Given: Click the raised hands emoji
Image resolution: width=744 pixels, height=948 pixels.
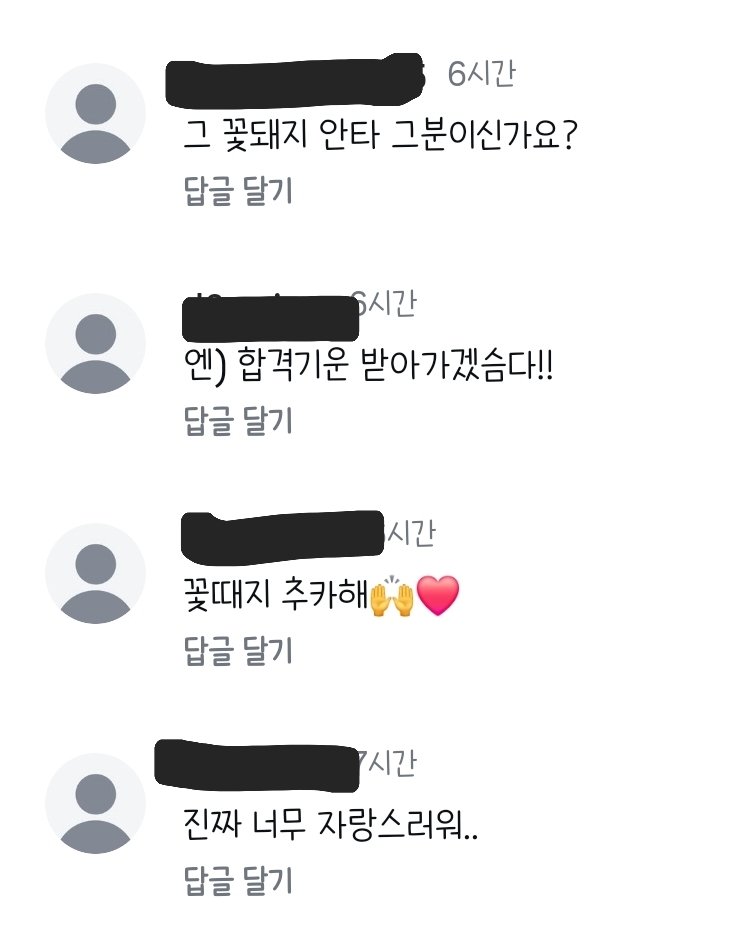Looking at the screenshot, I should (392, 596).
